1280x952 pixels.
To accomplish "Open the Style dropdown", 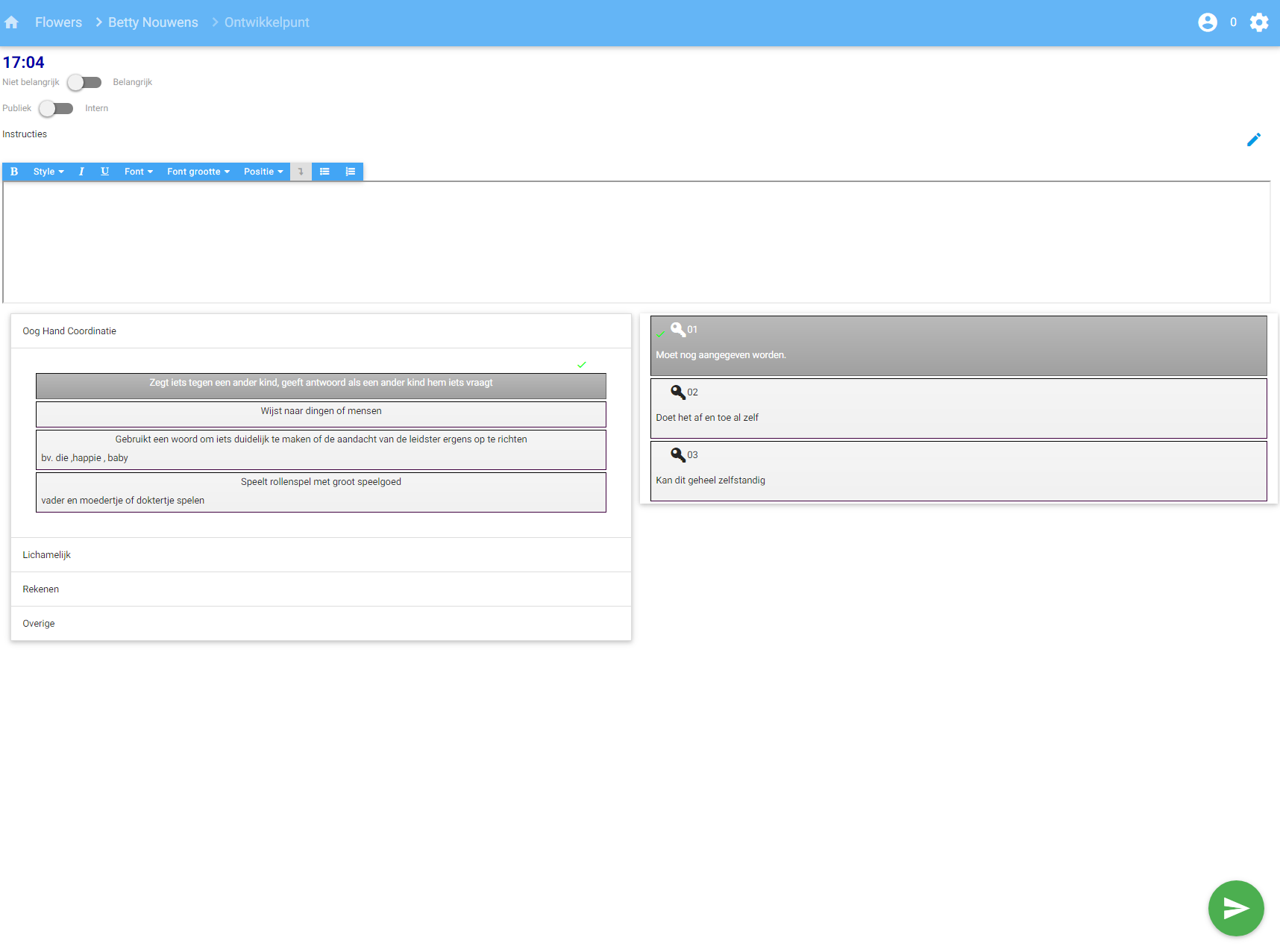I will coord(48,172).
